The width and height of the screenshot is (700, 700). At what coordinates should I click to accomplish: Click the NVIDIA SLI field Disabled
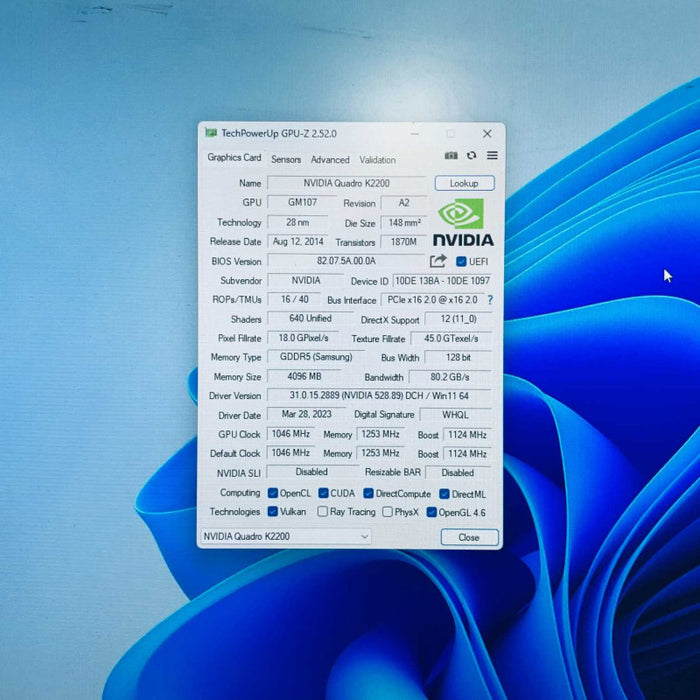(x=312, y=472)
